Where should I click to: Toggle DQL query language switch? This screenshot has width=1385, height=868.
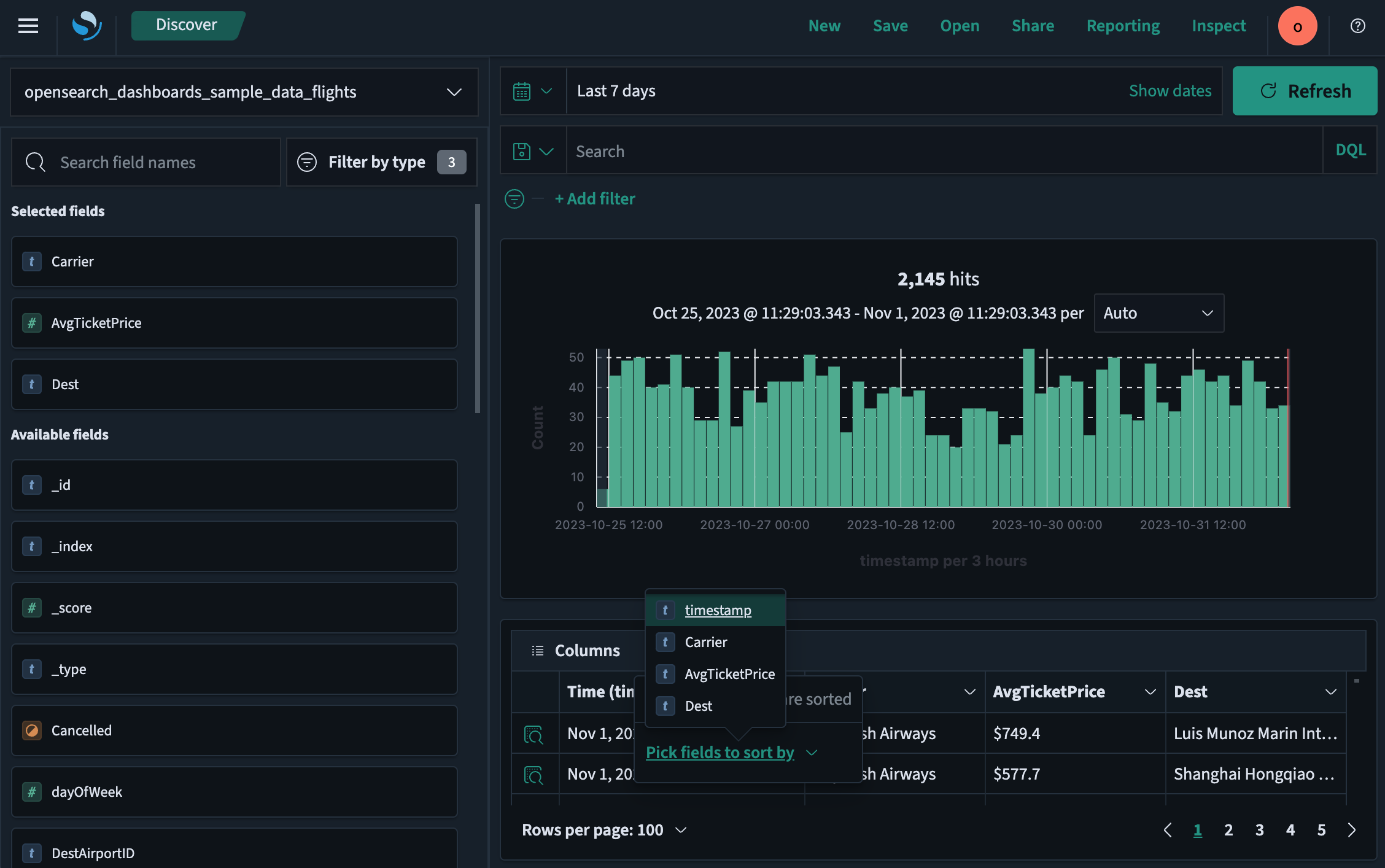pos(1350,150)
